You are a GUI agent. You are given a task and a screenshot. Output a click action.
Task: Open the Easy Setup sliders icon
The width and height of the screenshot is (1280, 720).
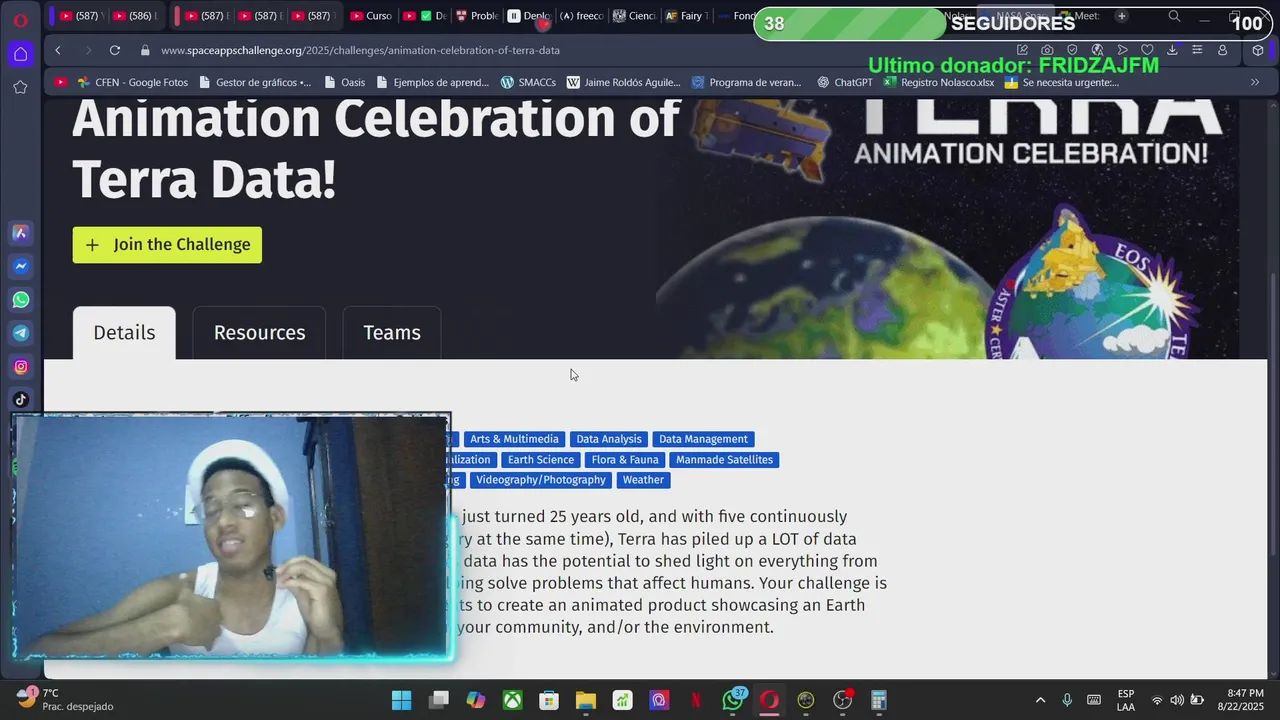click(1197, 50)
